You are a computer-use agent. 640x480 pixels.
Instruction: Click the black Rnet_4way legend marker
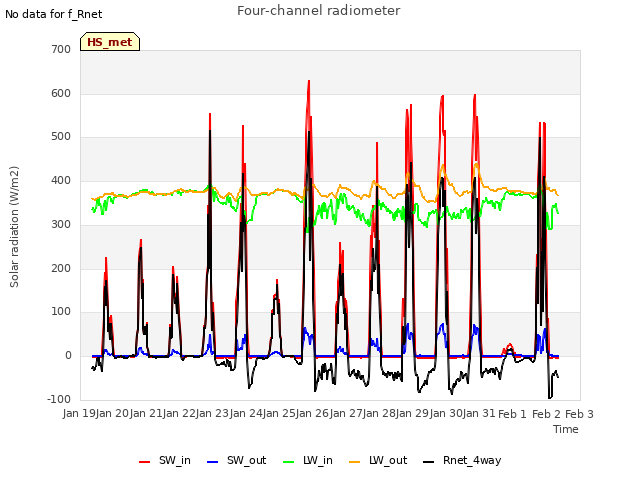pos(429,462)
